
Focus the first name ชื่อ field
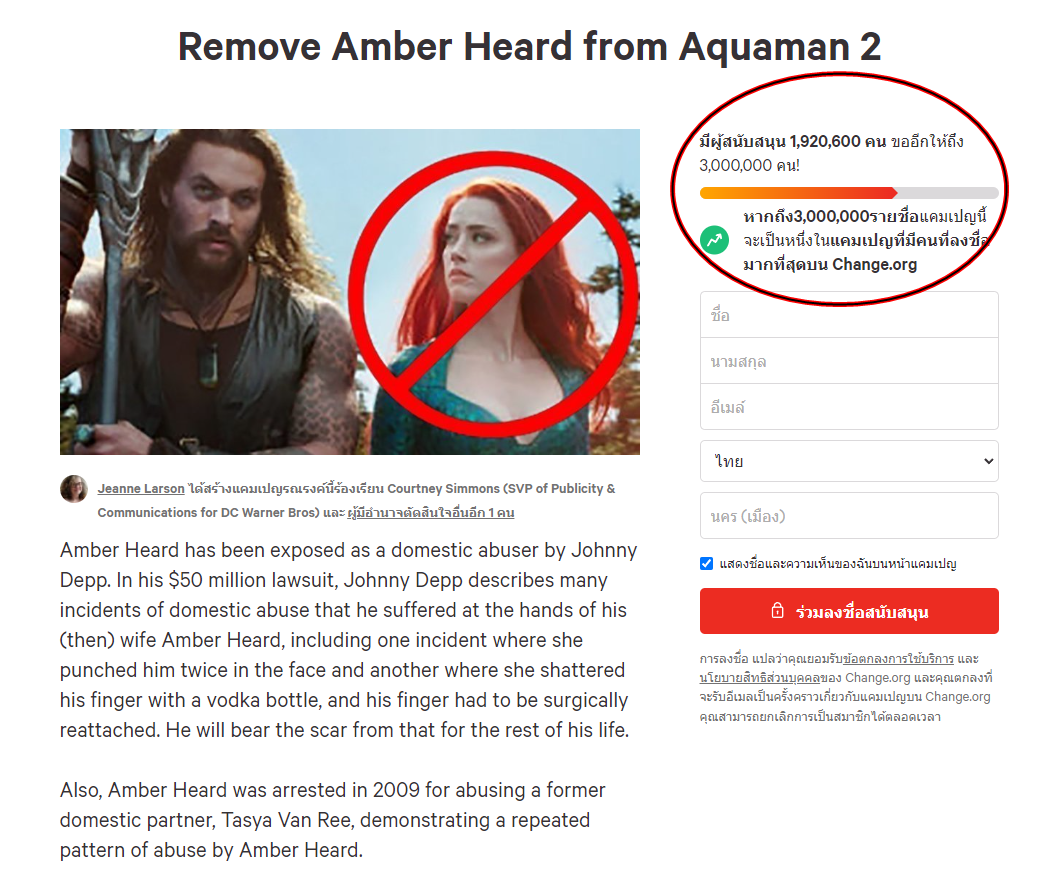pos(849,315)
